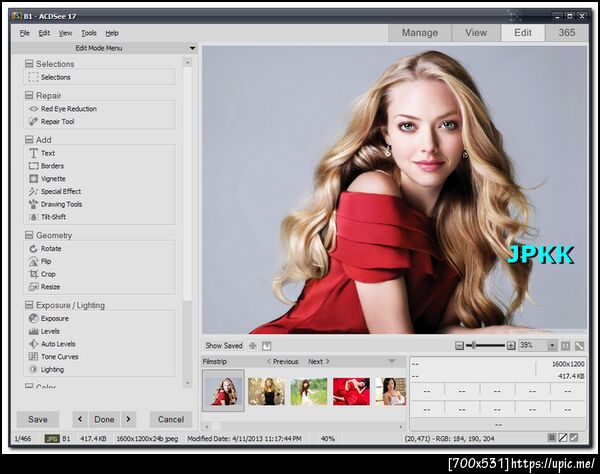Open the Help menu
600x474 pixels.
click(112, 33)
